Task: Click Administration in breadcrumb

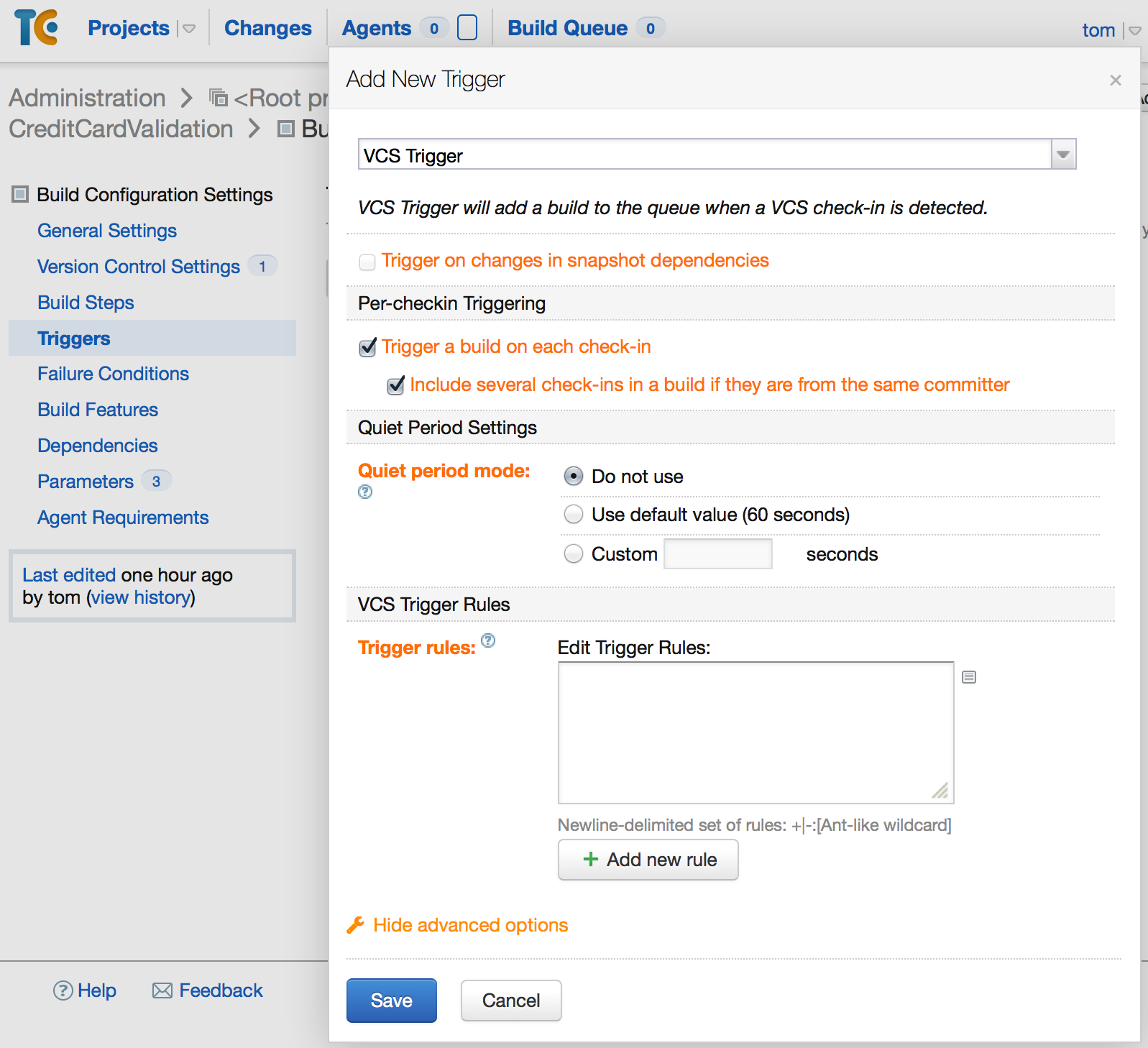Action: 87,98
